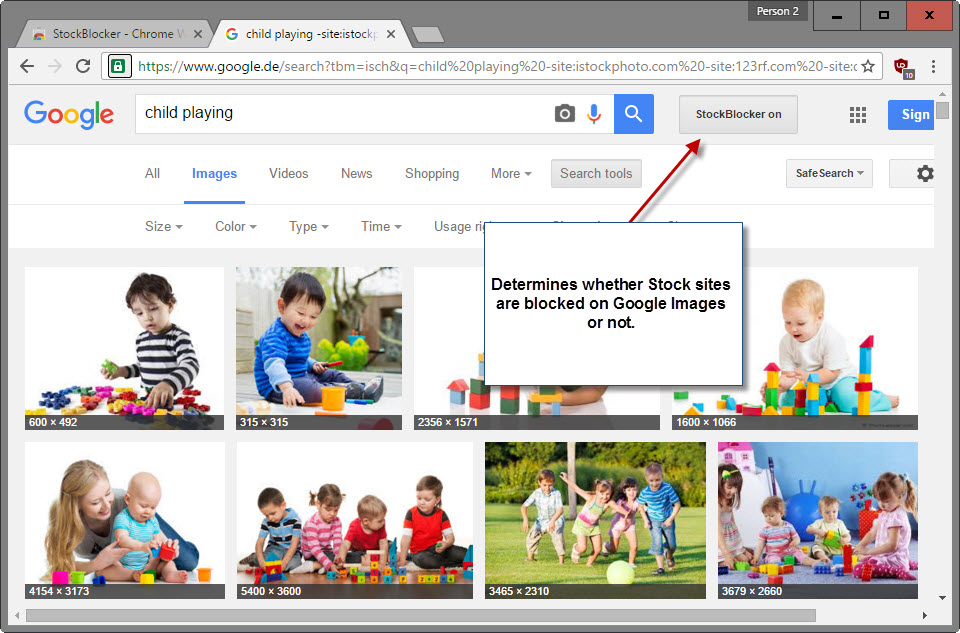960x633 pixels.
Task: Toggle the StockBlocker on button
Action: tap(738, 114)
